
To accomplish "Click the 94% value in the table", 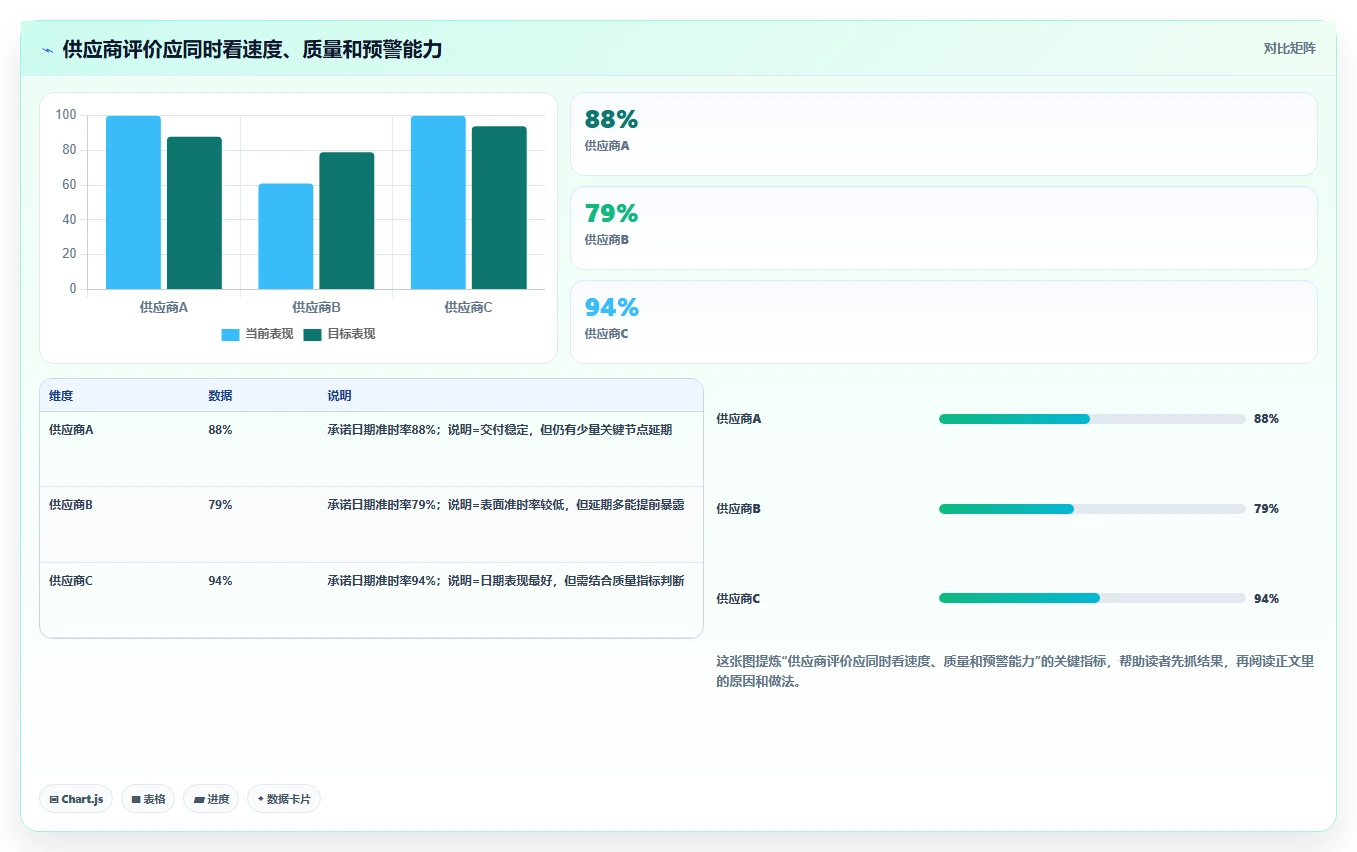I will (220, 581).
